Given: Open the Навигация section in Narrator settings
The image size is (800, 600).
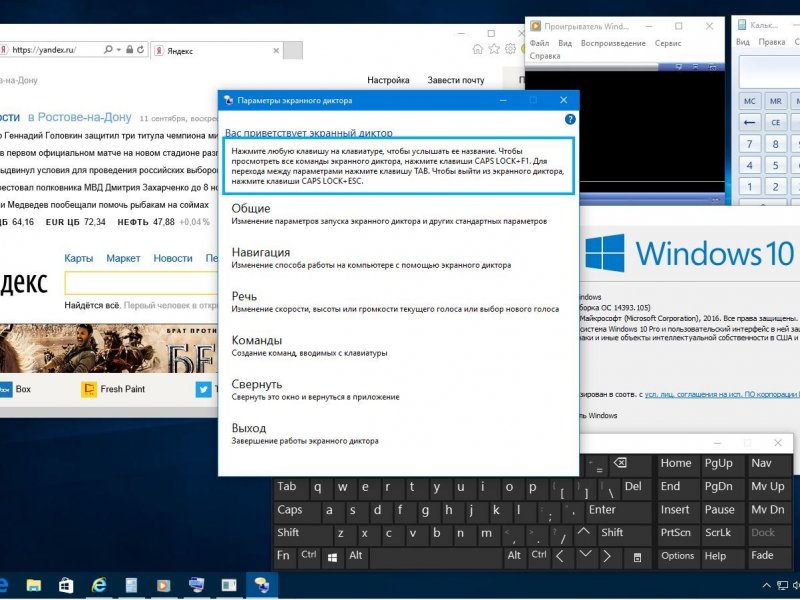Looking at the screenshot, I should (x=371, y=258).
